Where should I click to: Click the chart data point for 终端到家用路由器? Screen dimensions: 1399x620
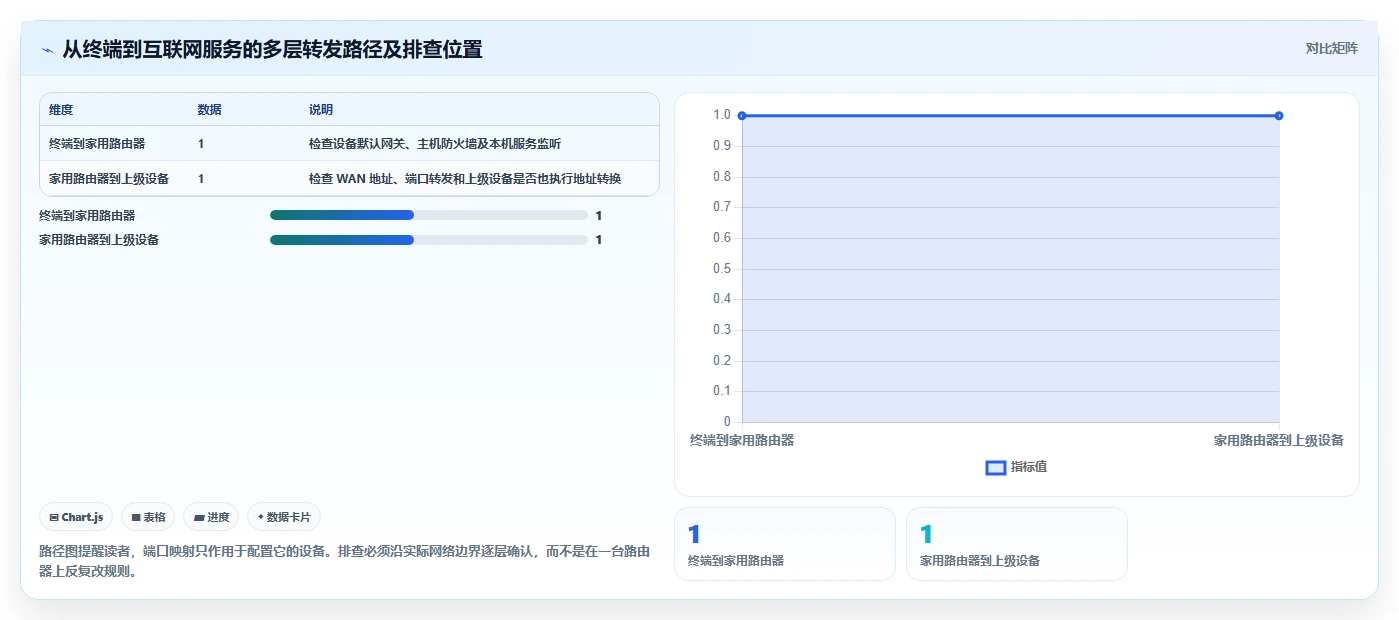(742, 116)
